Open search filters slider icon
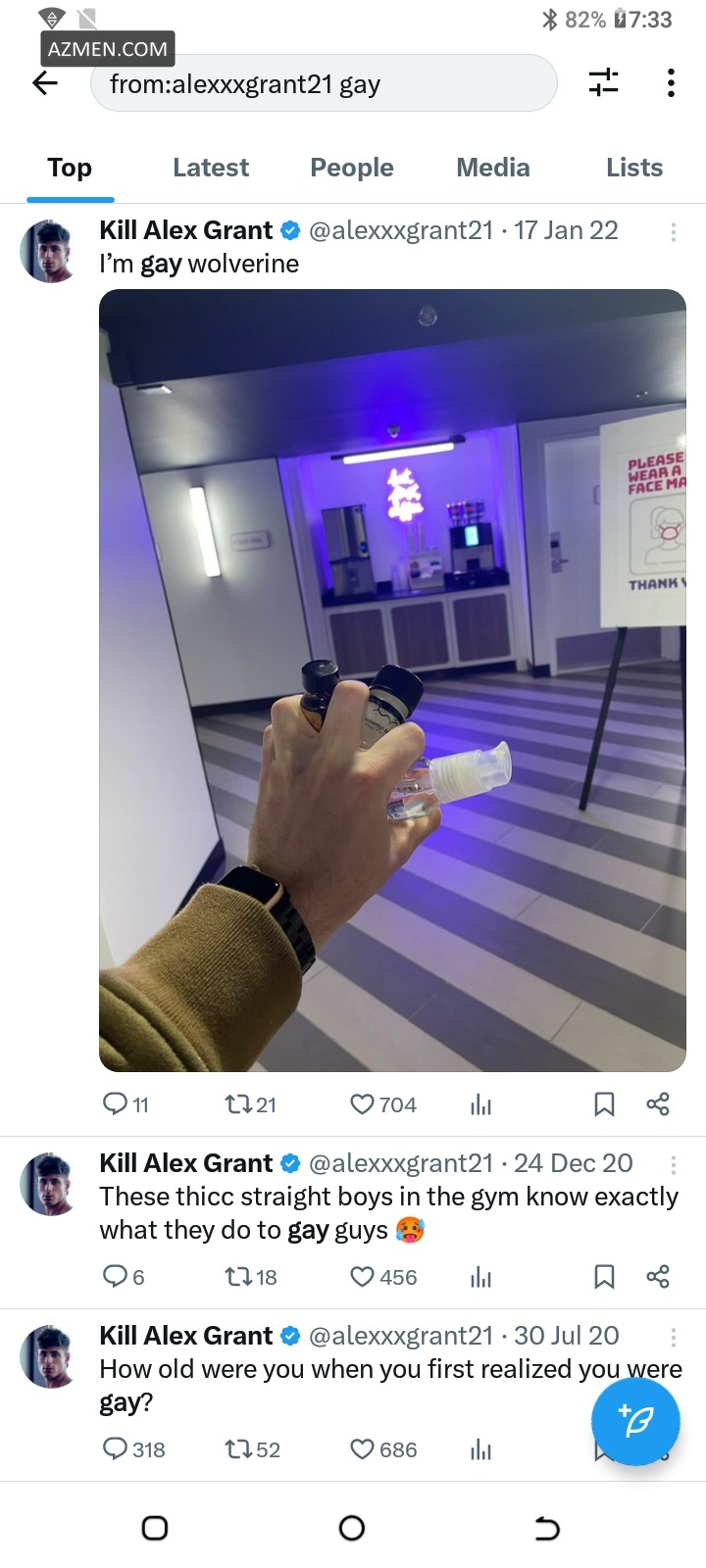Image resolution: width=706 pixels, height=1568 pixels. [x=604, y=82]
